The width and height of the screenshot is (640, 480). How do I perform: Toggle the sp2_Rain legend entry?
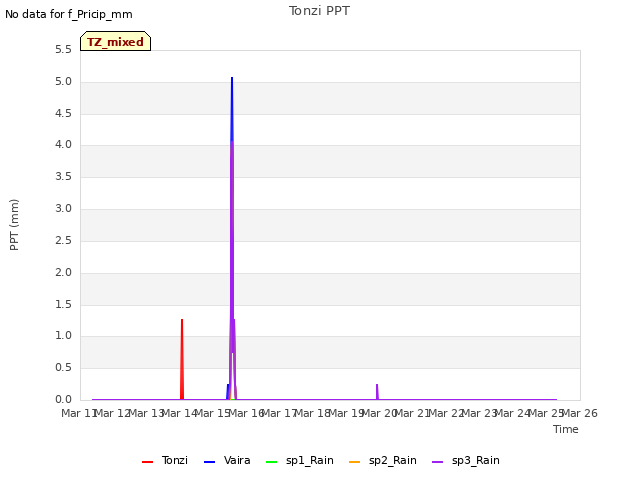(x=383, y=460)
